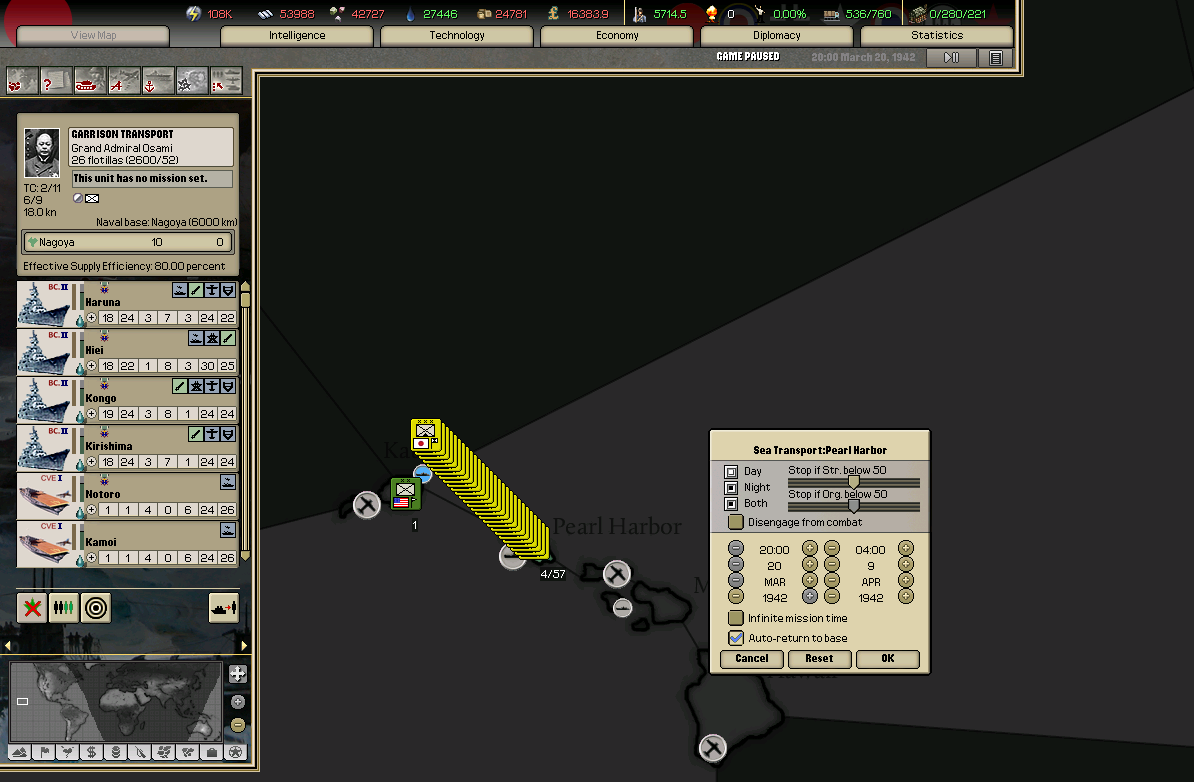This screenshot has height=782, width=1194.
Task: Open the naval units list (anchor icon)
Action: [x=158, y=80]
